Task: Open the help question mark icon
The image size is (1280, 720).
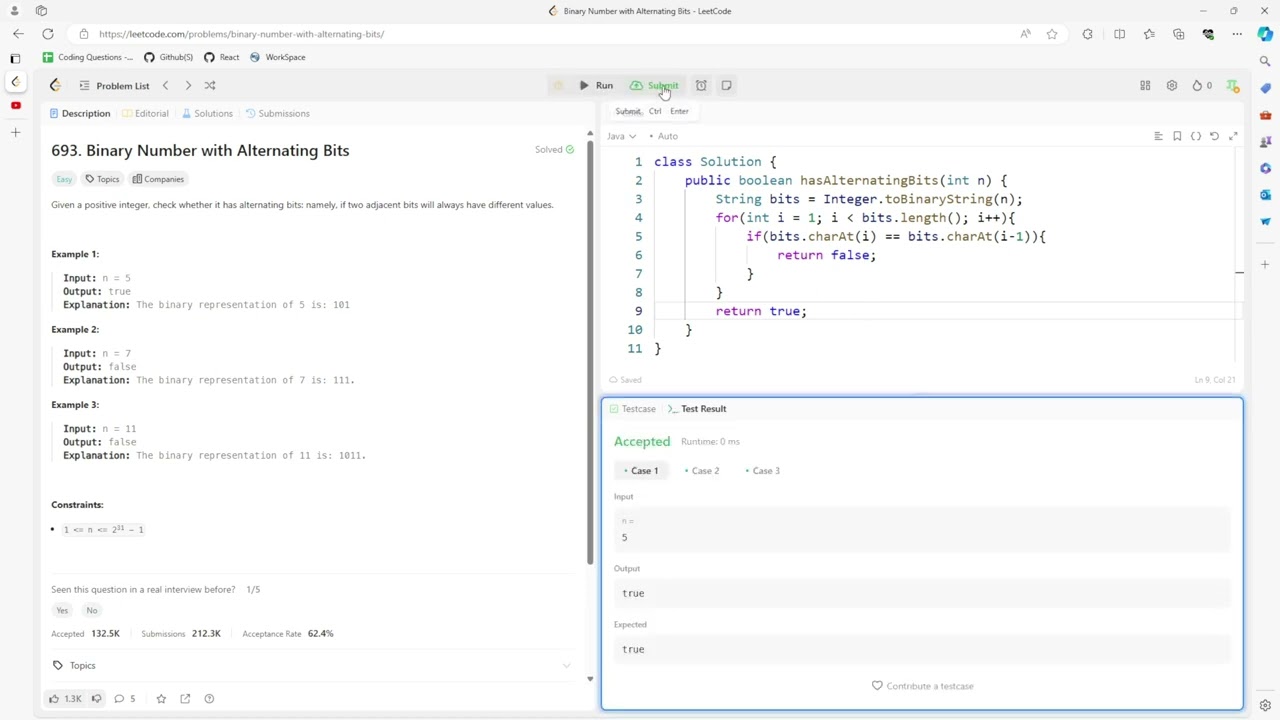Action: pos(209,698)
